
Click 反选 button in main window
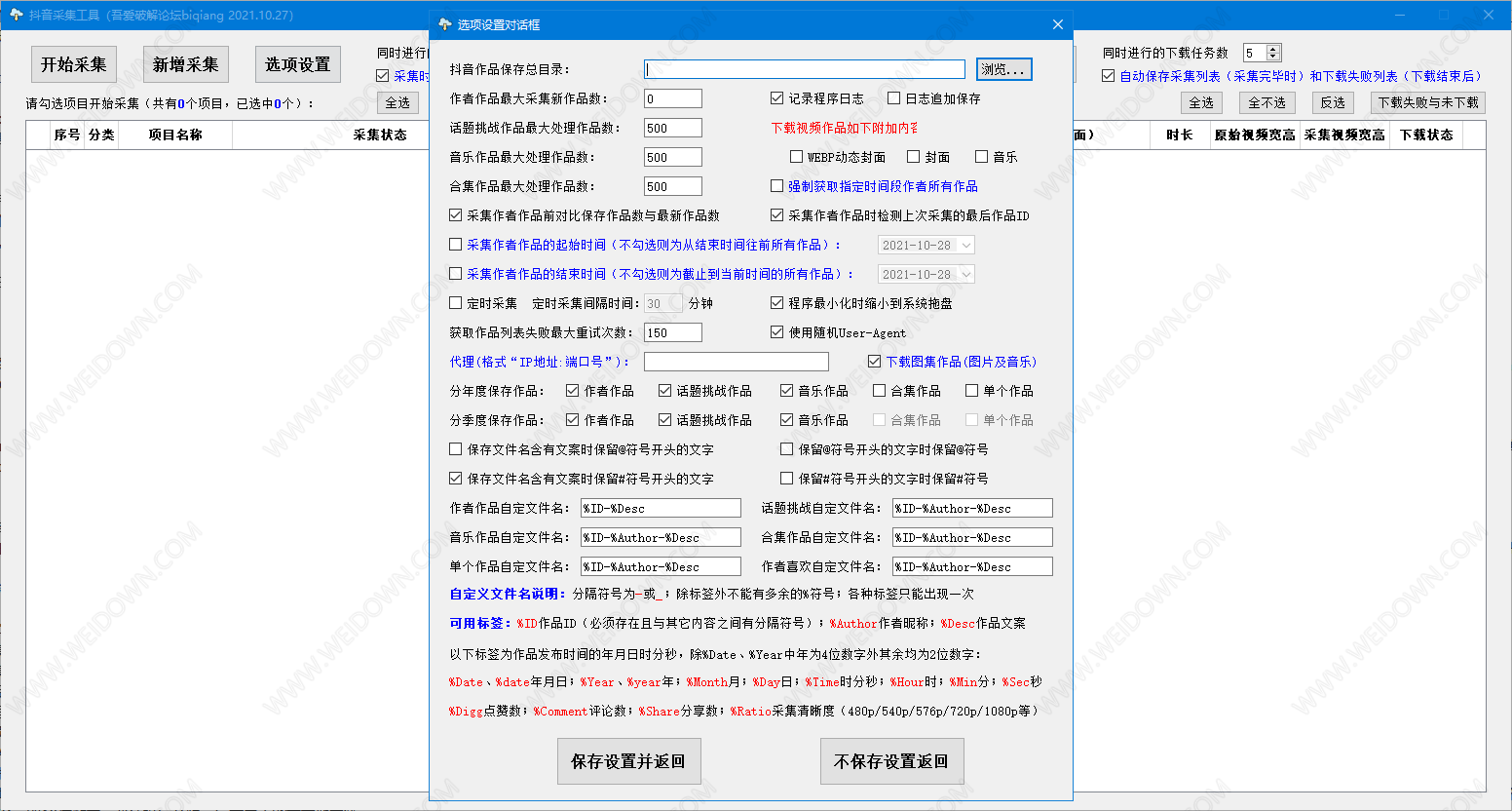(1333, 102)
